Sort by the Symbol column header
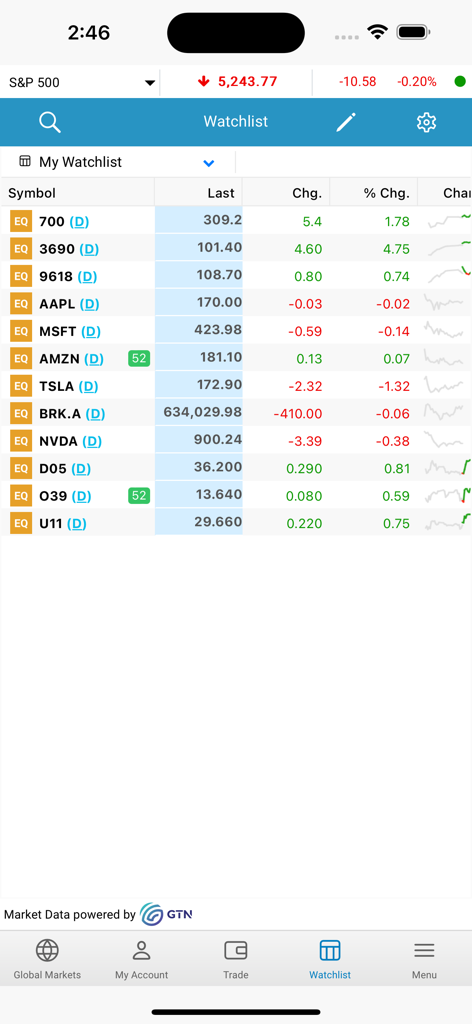Screen dimensions: 472x1024 click(x=31, y=193)
